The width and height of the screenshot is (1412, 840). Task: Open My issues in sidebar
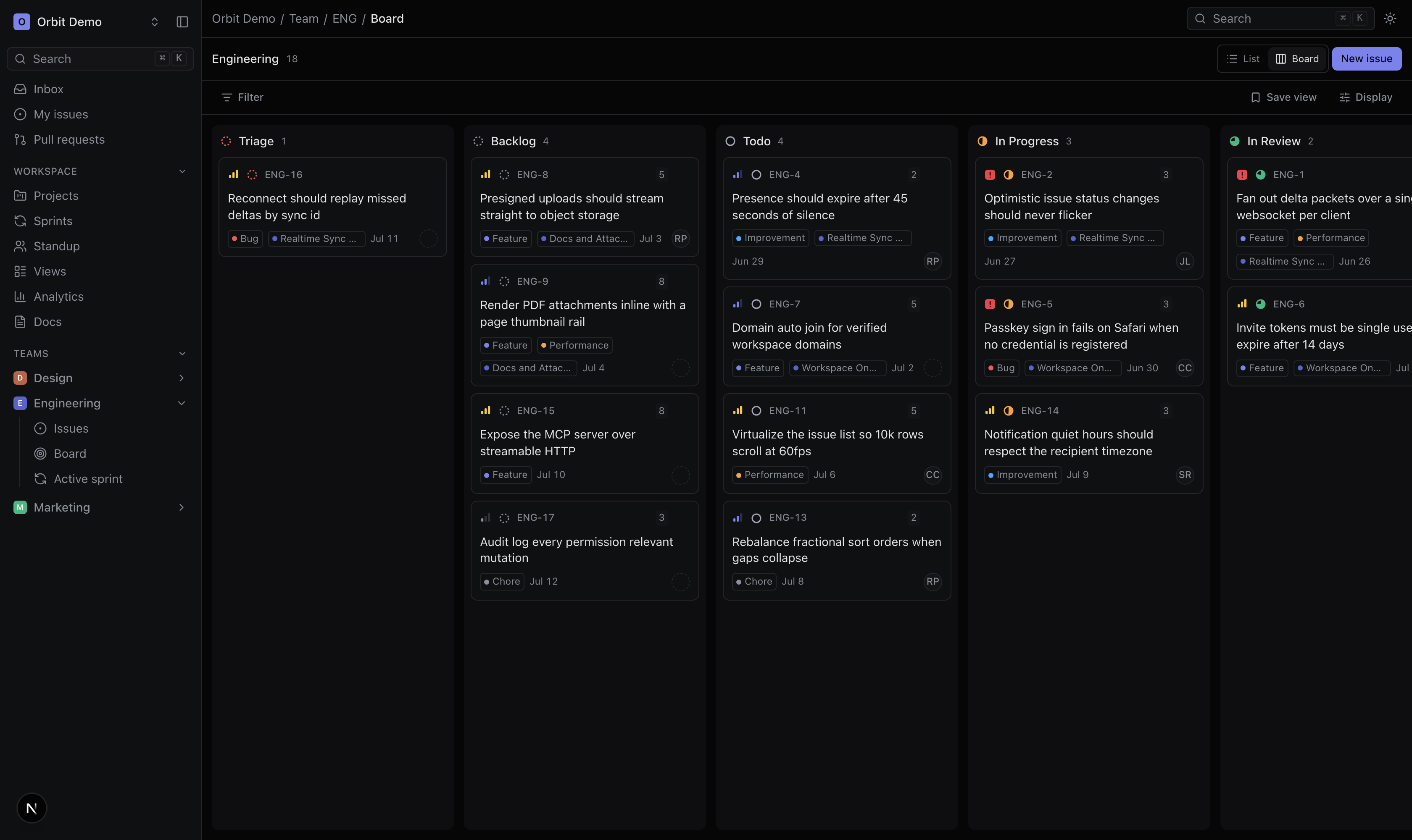(100, 114)
